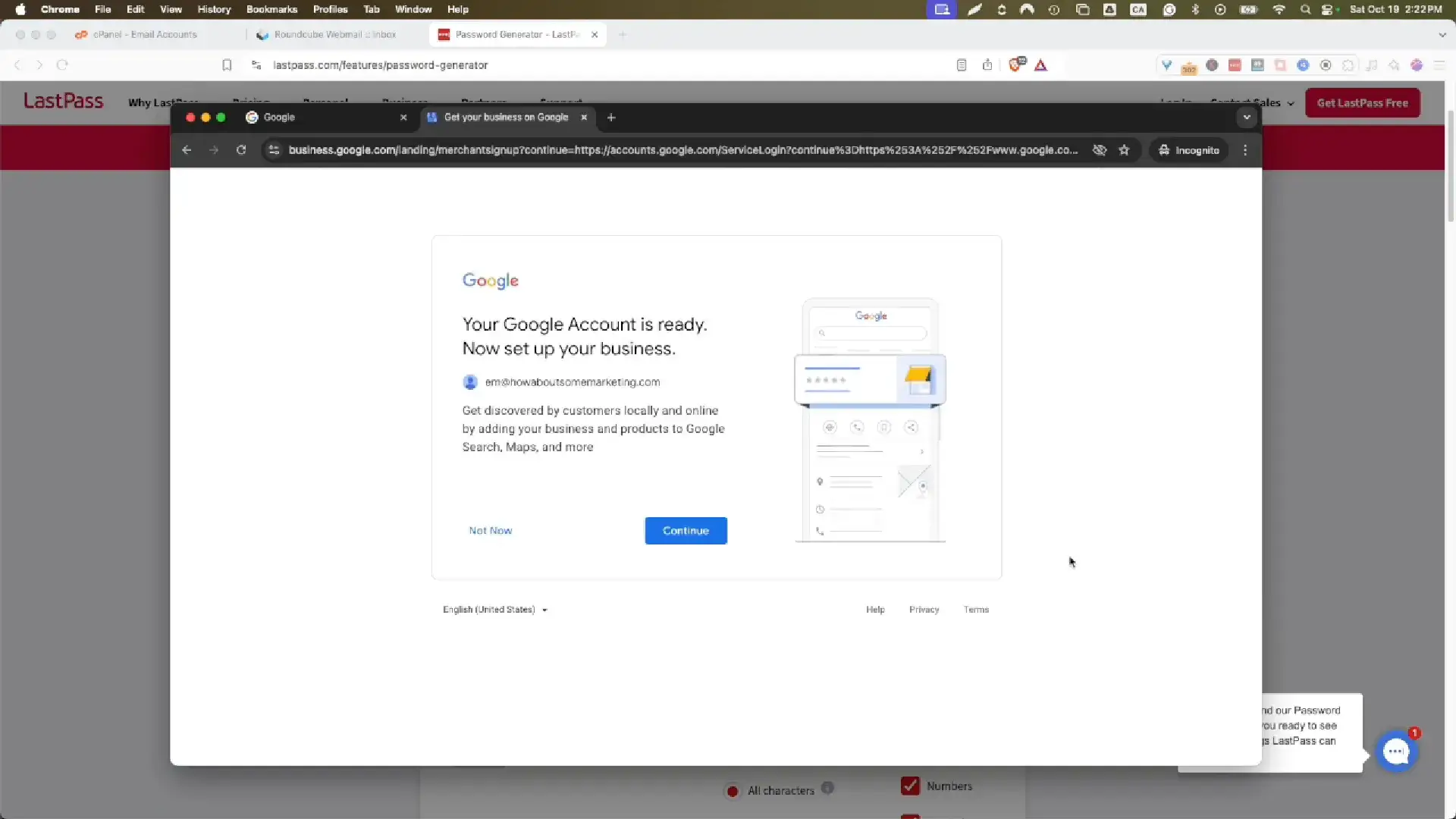This screenshot has height=819, width=1456.
Task: Open the Terms link below the card
Action: [x=976, y=610]
